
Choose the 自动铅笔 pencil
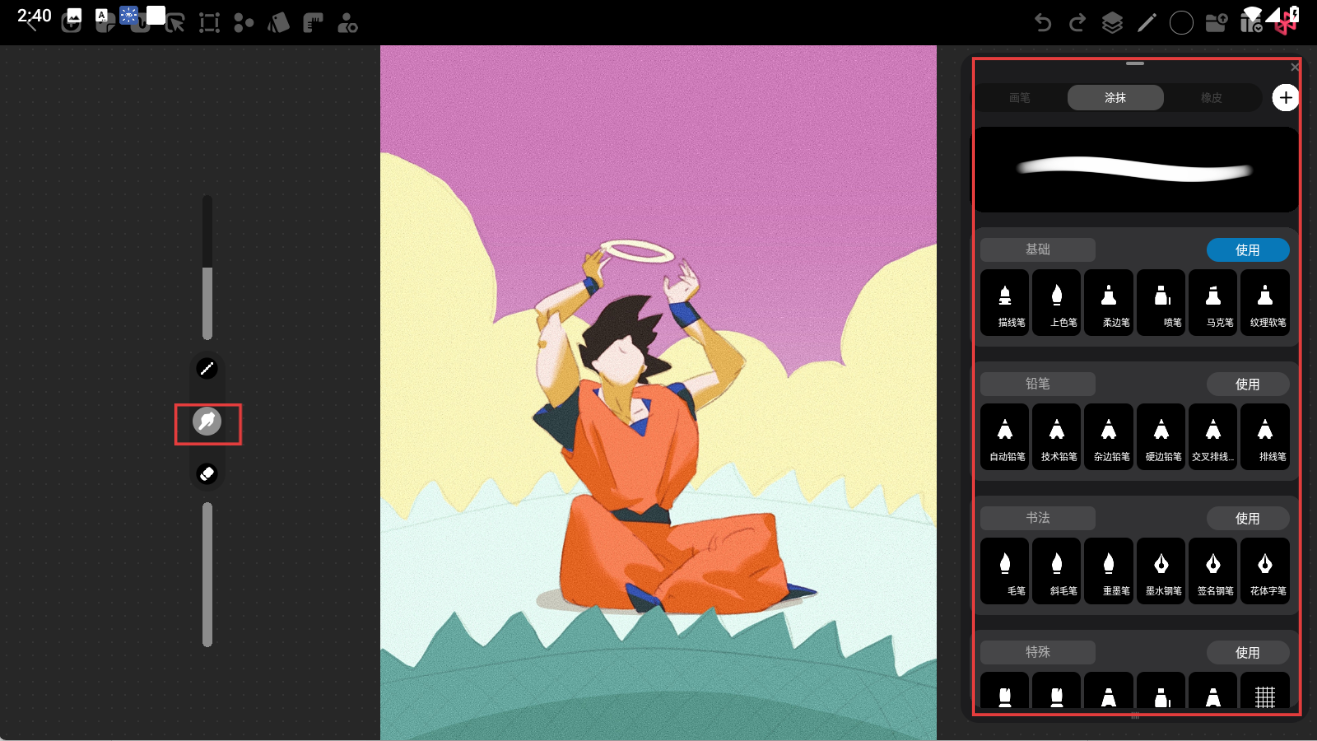pyautogui.click(x=1005, y=437)
